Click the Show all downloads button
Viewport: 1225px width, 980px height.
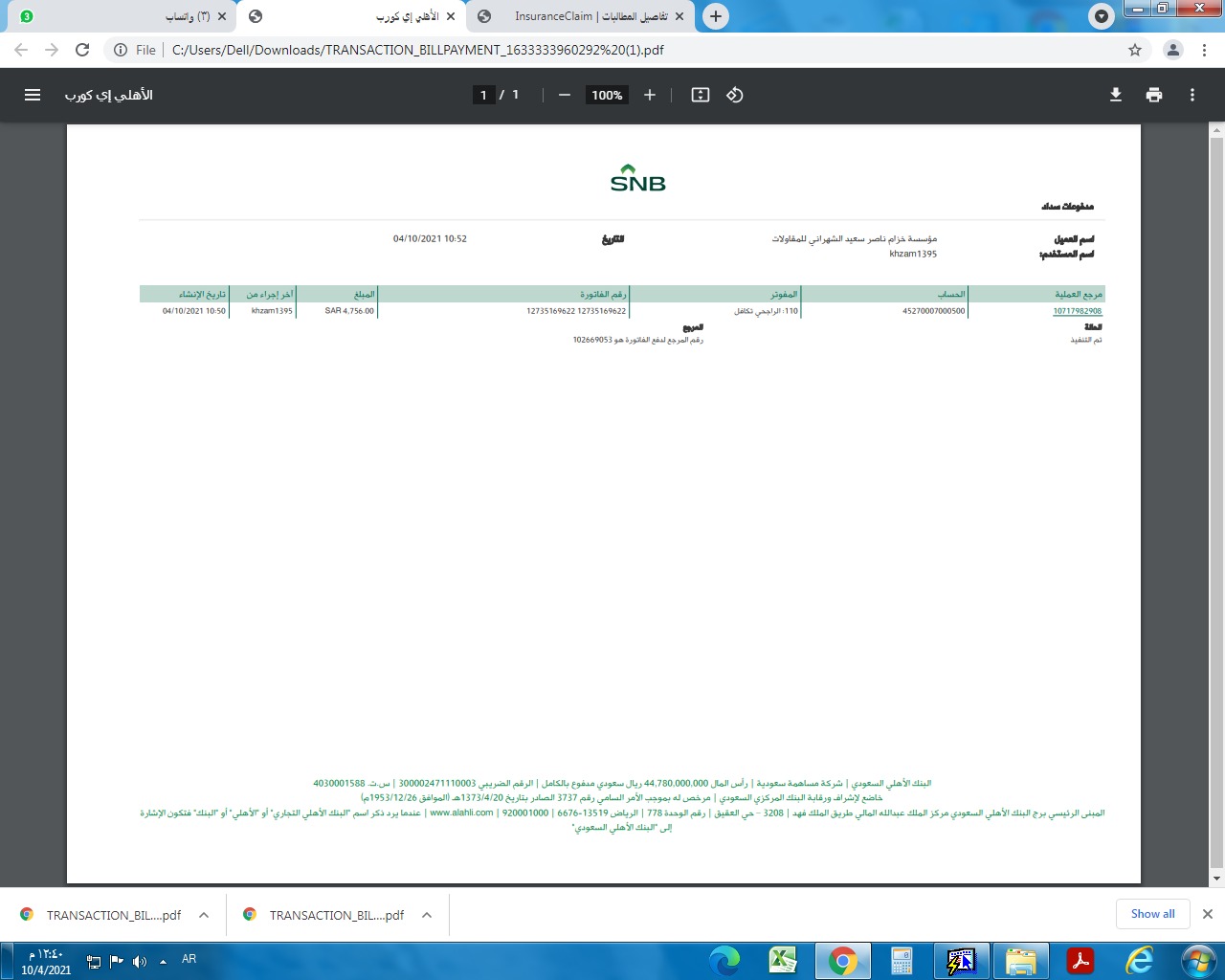tap(1152, 914)
